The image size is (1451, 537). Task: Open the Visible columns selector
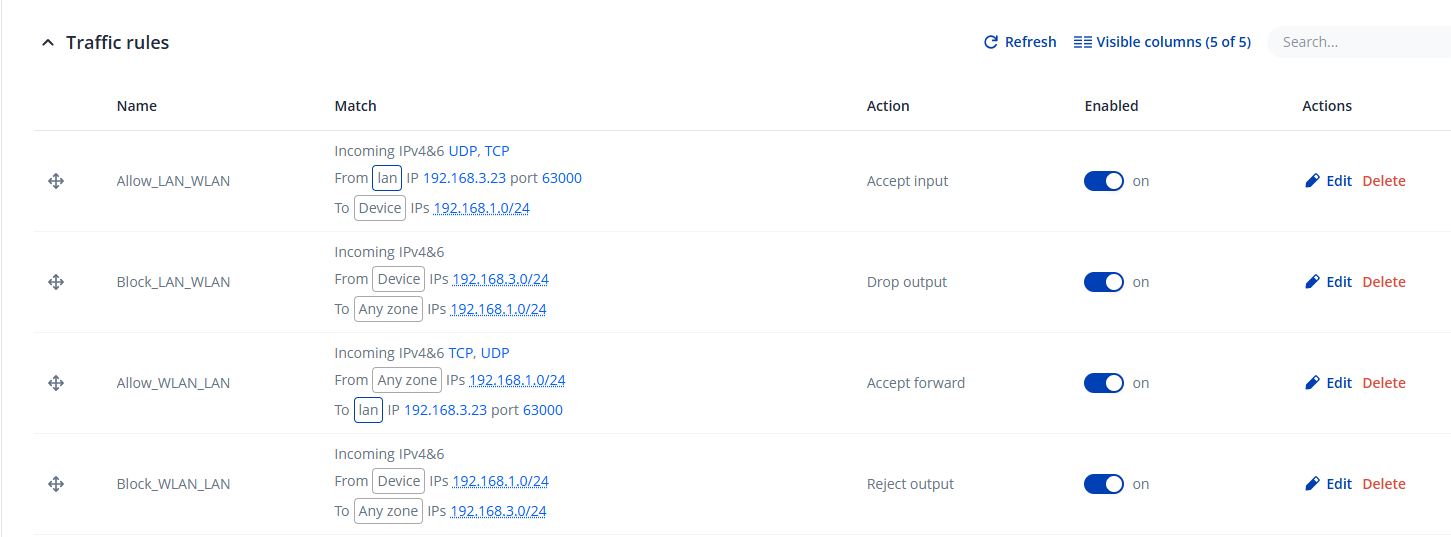(1162, 42)
